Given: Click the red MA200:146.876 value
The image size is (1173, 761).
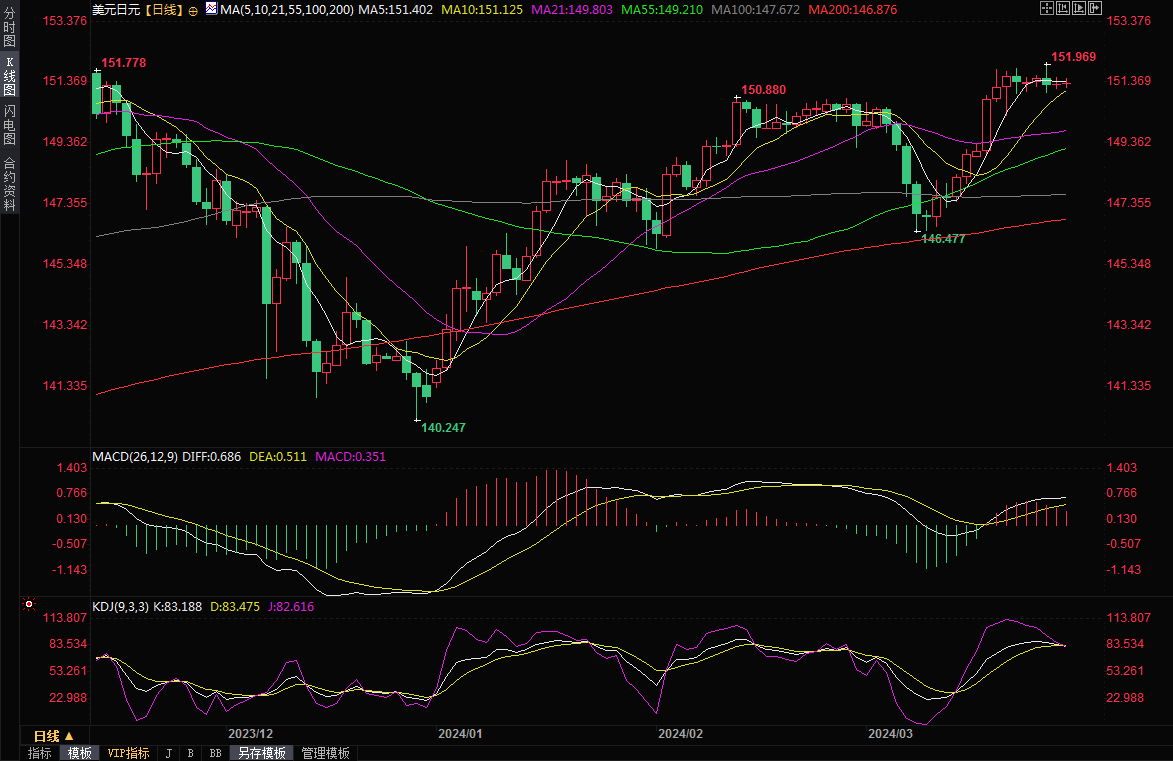Looking at the screenshot, I should [x=853, y=10].
